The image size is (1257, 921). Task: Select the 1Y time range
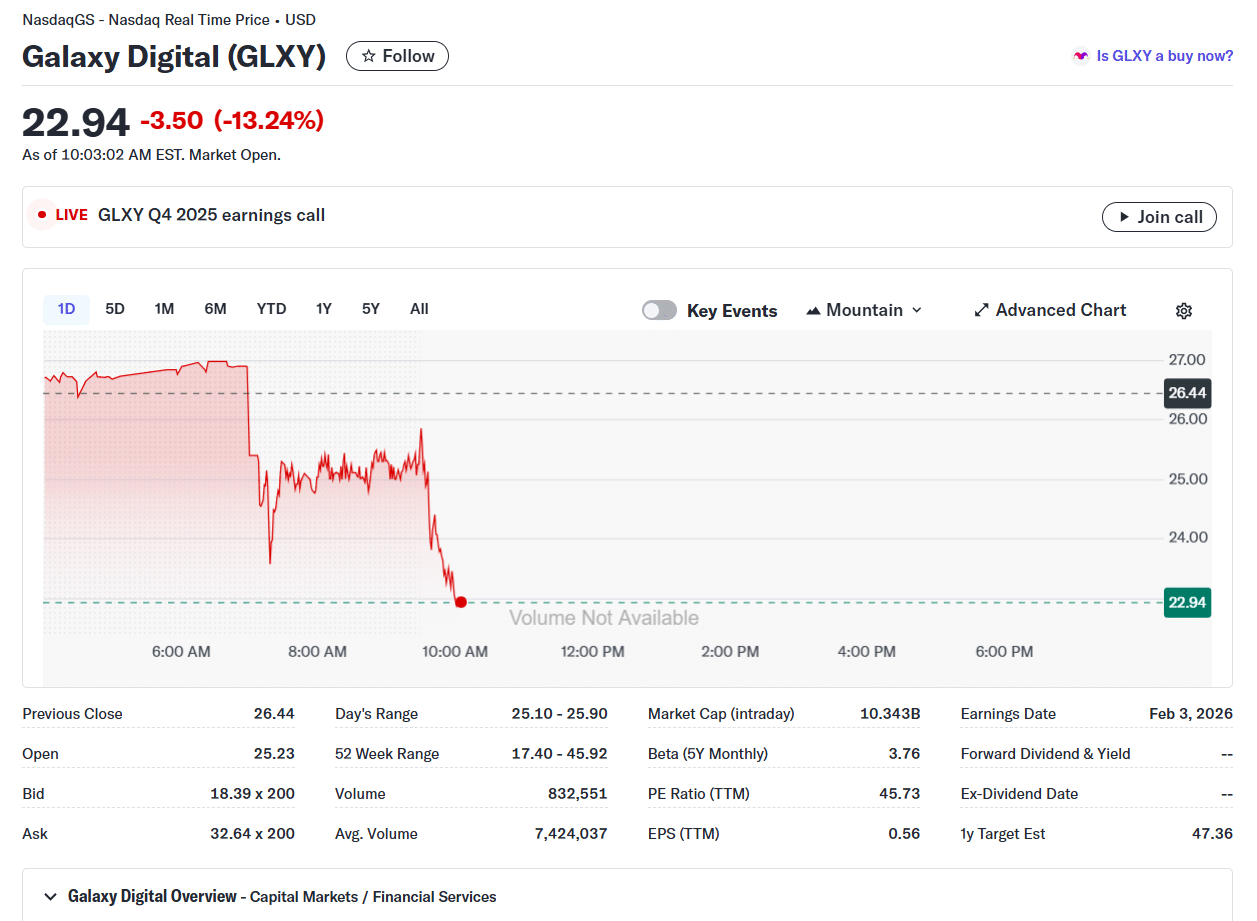click(x=323, y=309)
